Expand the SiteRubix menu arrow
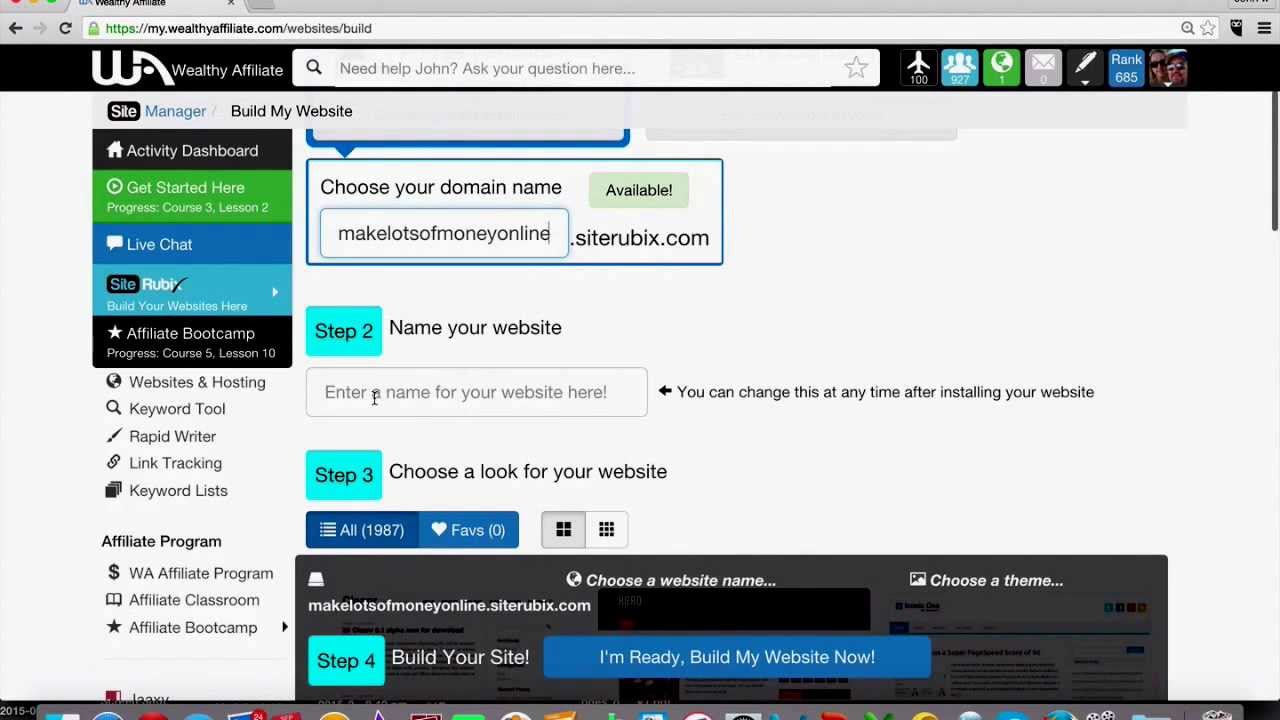This screenshot has height=720, width=1280. point(275,292)
